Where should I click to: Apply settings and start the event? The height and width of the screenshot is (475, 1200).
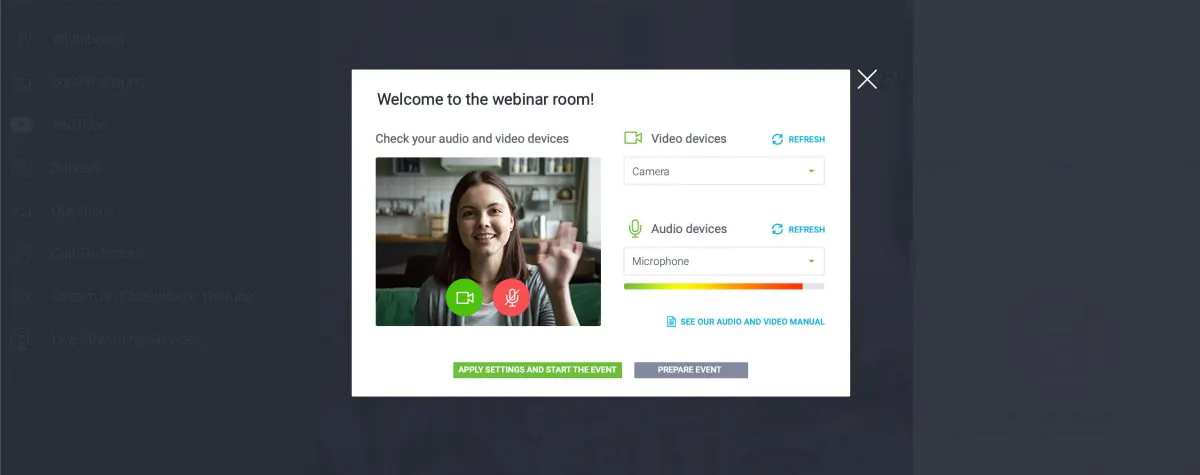coord(537,370)
